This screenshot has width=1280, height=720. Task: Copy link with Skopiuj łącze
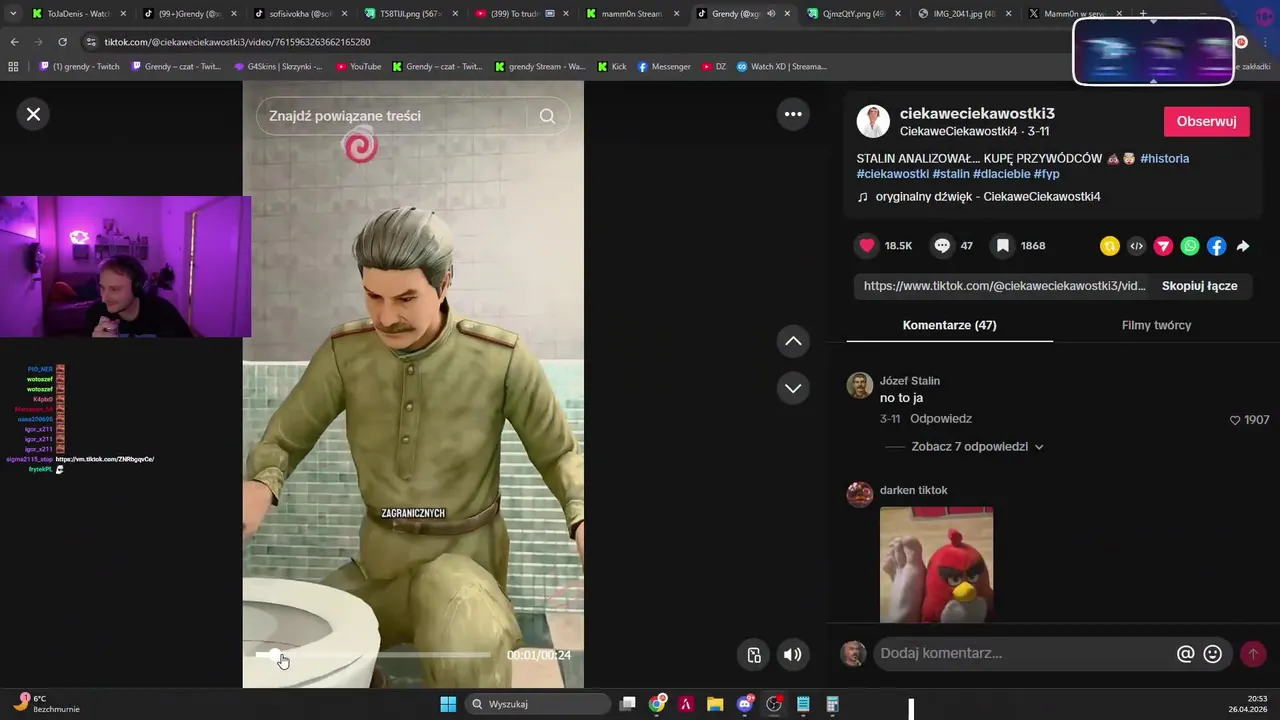coord(1199,286)
